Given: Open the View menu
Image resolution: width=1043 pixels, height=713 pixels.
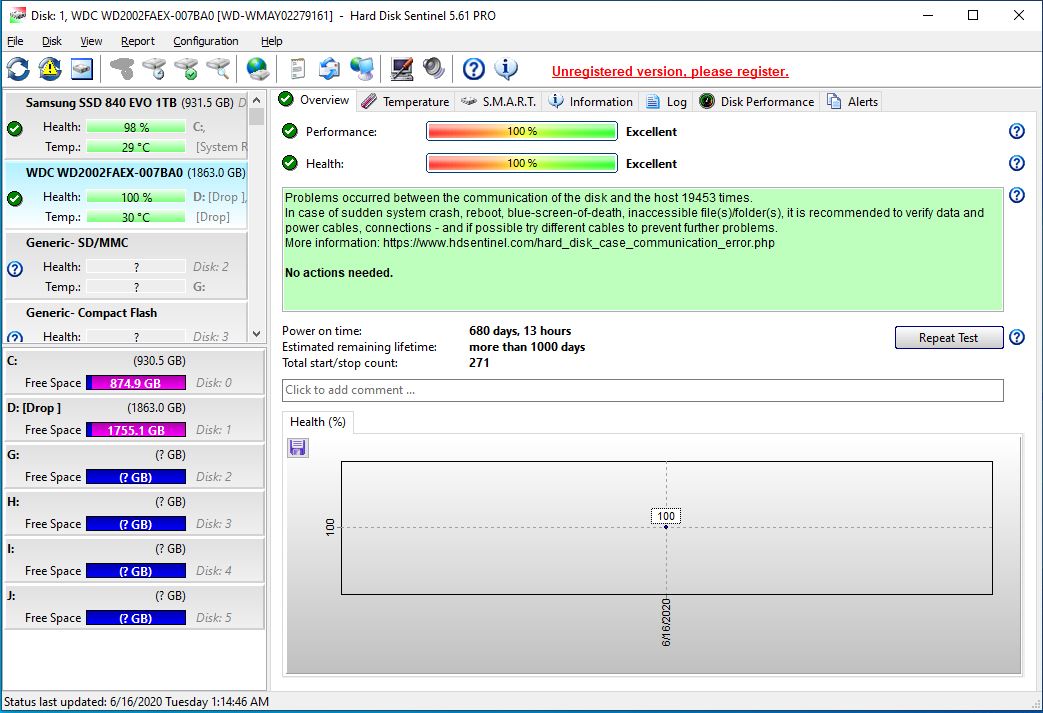Looking at the screenshot, I should (x=91, y=41).
